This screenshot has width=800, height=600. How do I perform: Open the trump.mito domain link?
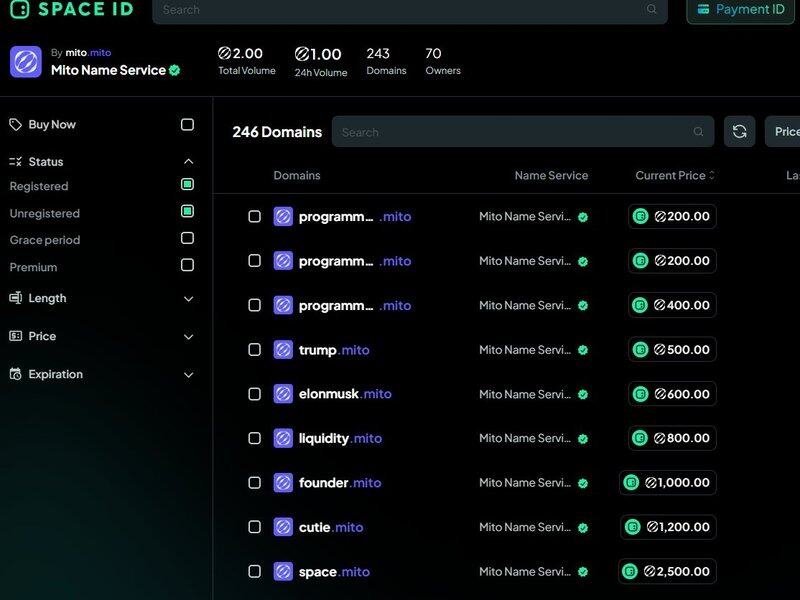pos(334,350)
